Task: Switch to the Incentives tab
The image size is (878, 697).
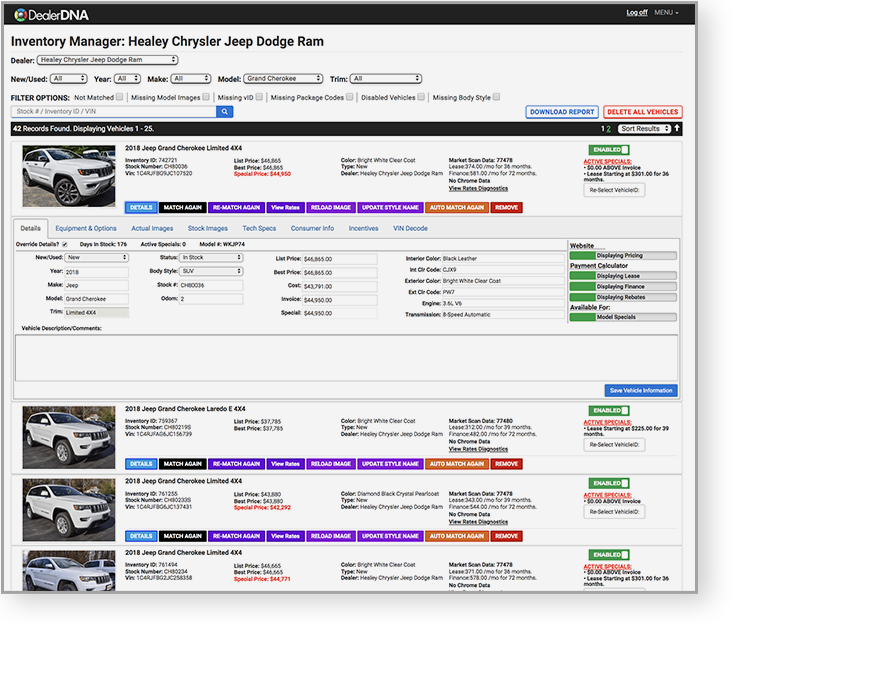Action: 363,228
